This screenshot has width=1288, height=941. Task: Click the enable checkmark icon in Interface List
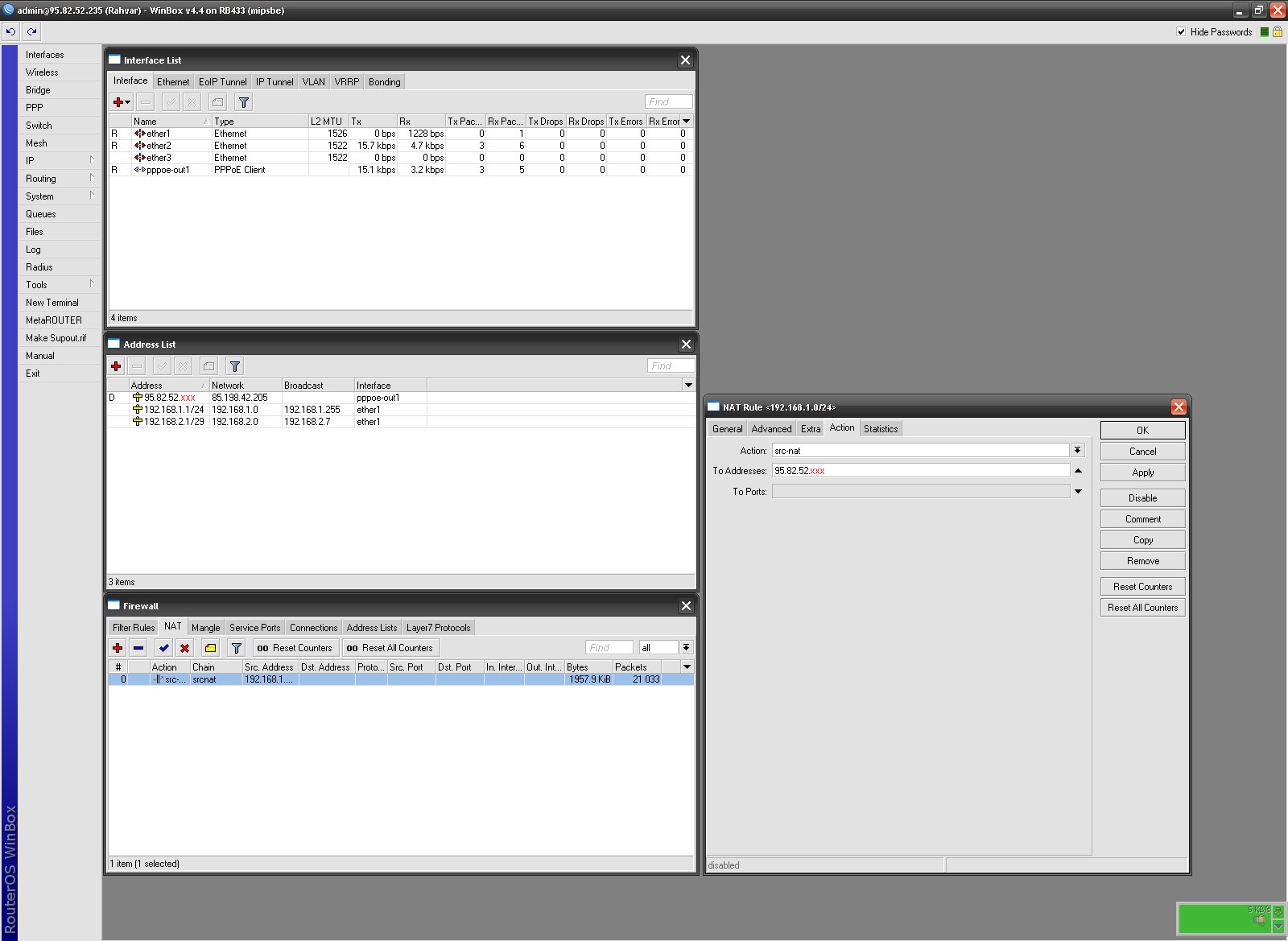171,102
